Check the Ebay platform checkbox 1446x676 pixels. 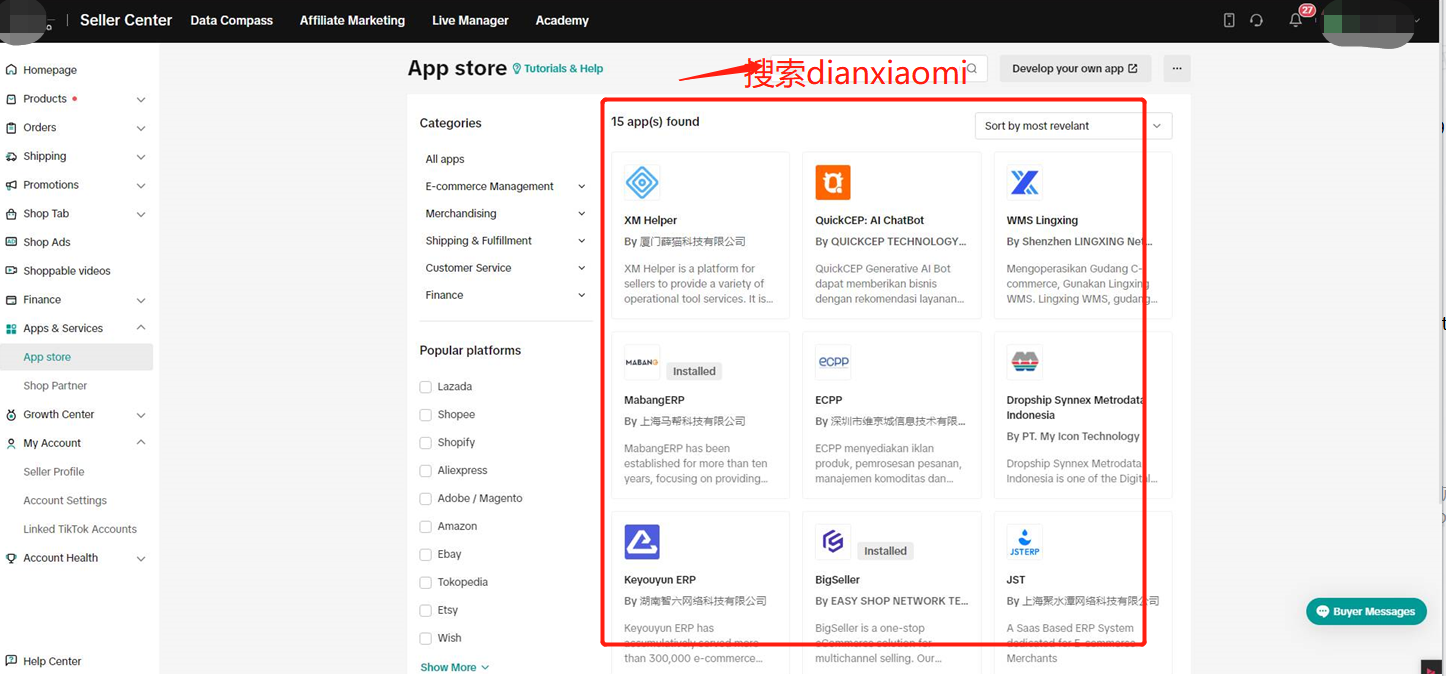coord(426,555)
